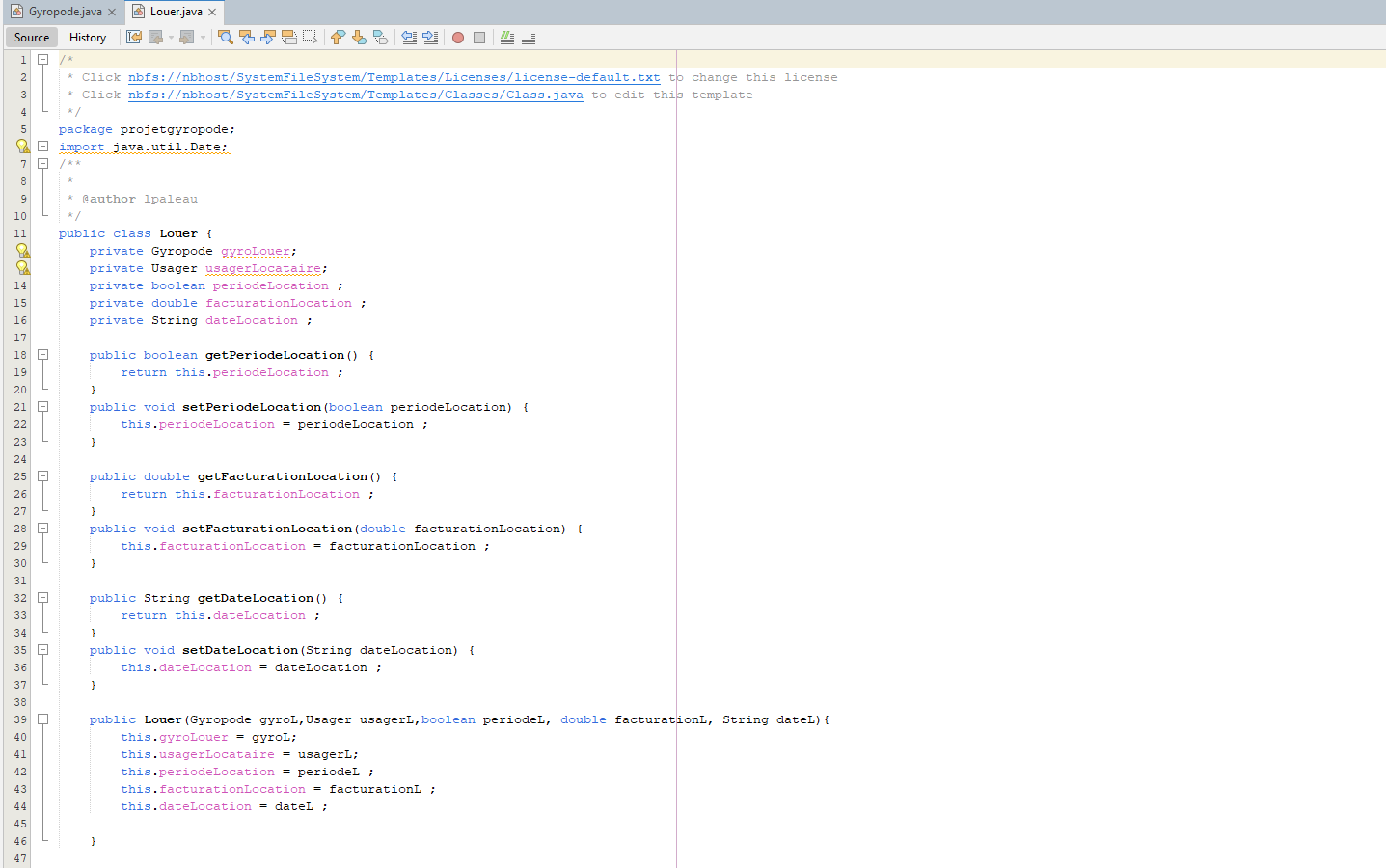This screenshot has height=868, width=1386.
Task: Switch to History view
Action: [88, 38]
